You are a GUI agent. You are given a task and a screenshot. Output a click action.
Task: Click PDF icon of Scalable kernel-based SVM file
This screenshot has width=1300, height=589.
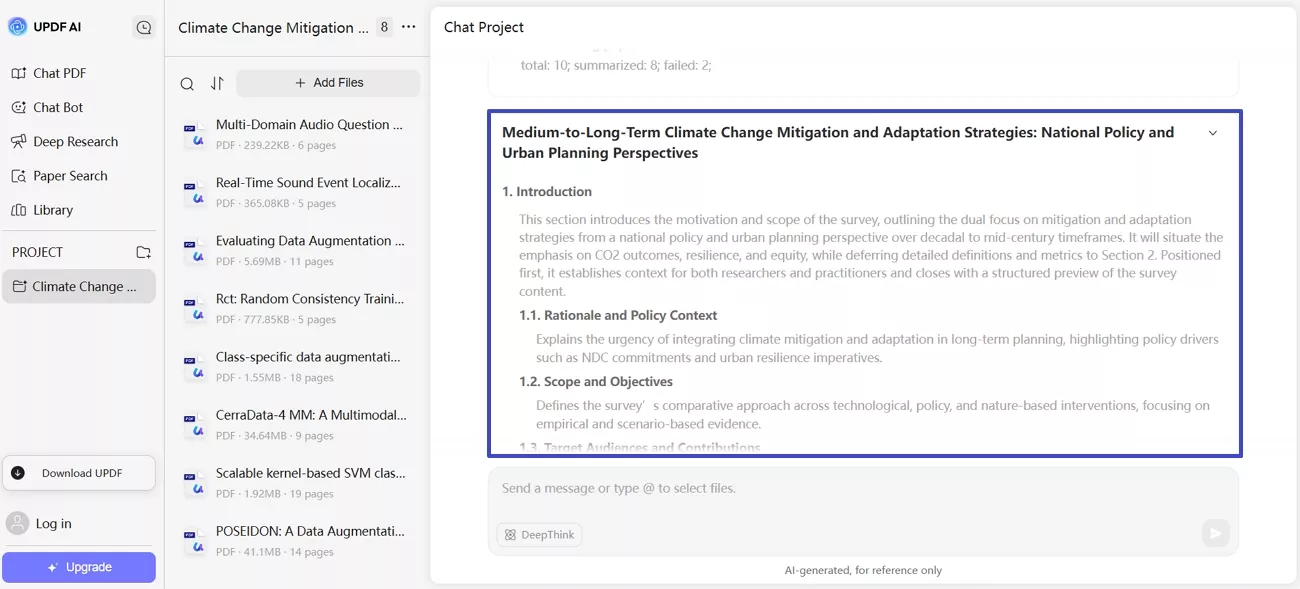click(194, 483)
